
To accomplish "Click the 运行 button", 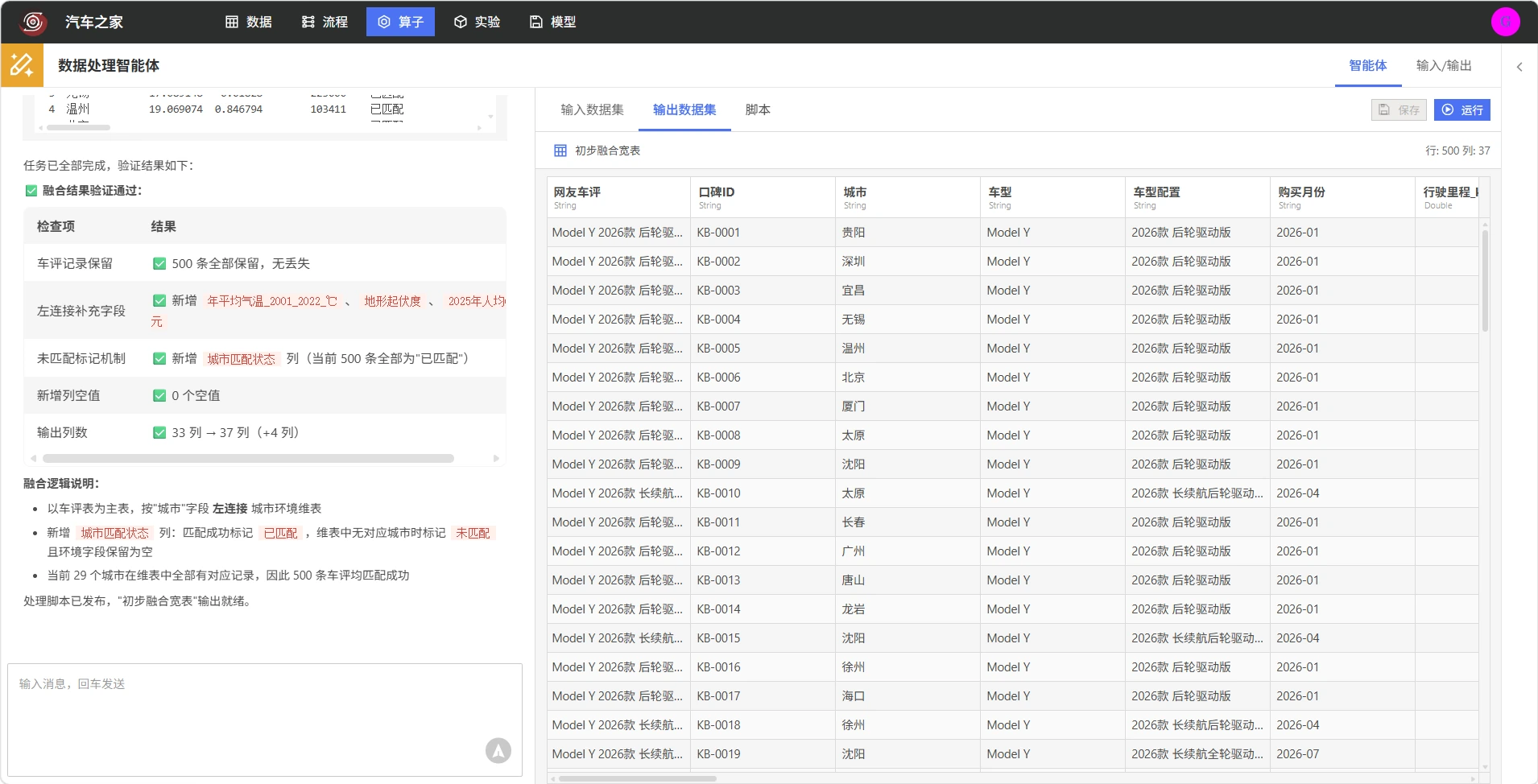I will tap(1462, 109).
